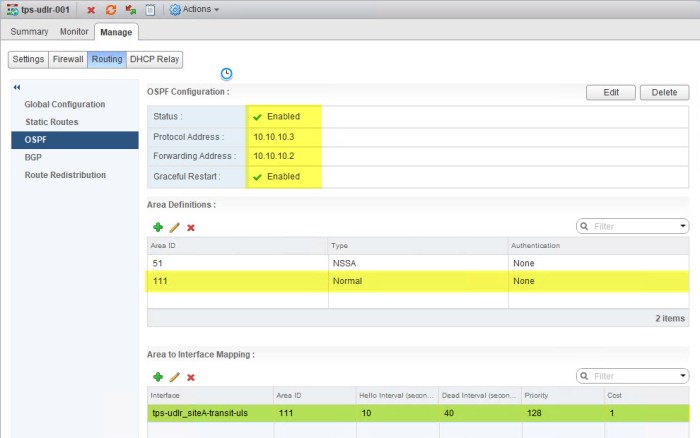Click Protocol Address value 10.10.10.3

coord(274,137)
